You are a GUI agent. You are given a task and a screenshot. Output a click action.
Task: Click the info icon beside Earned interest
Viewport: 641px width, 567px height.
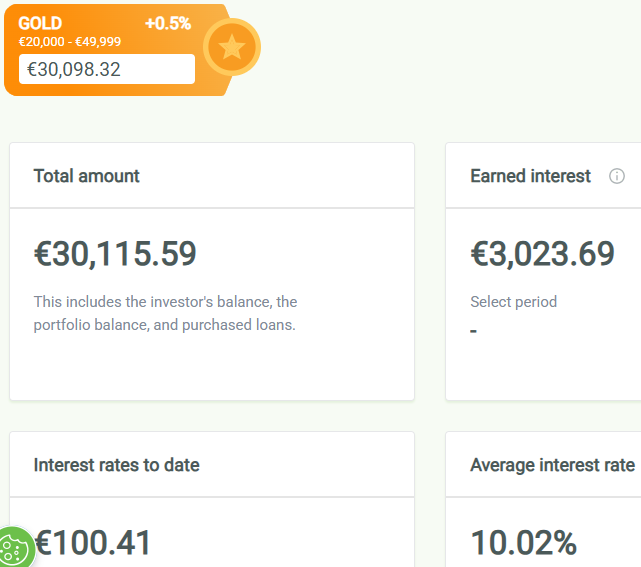616,176
